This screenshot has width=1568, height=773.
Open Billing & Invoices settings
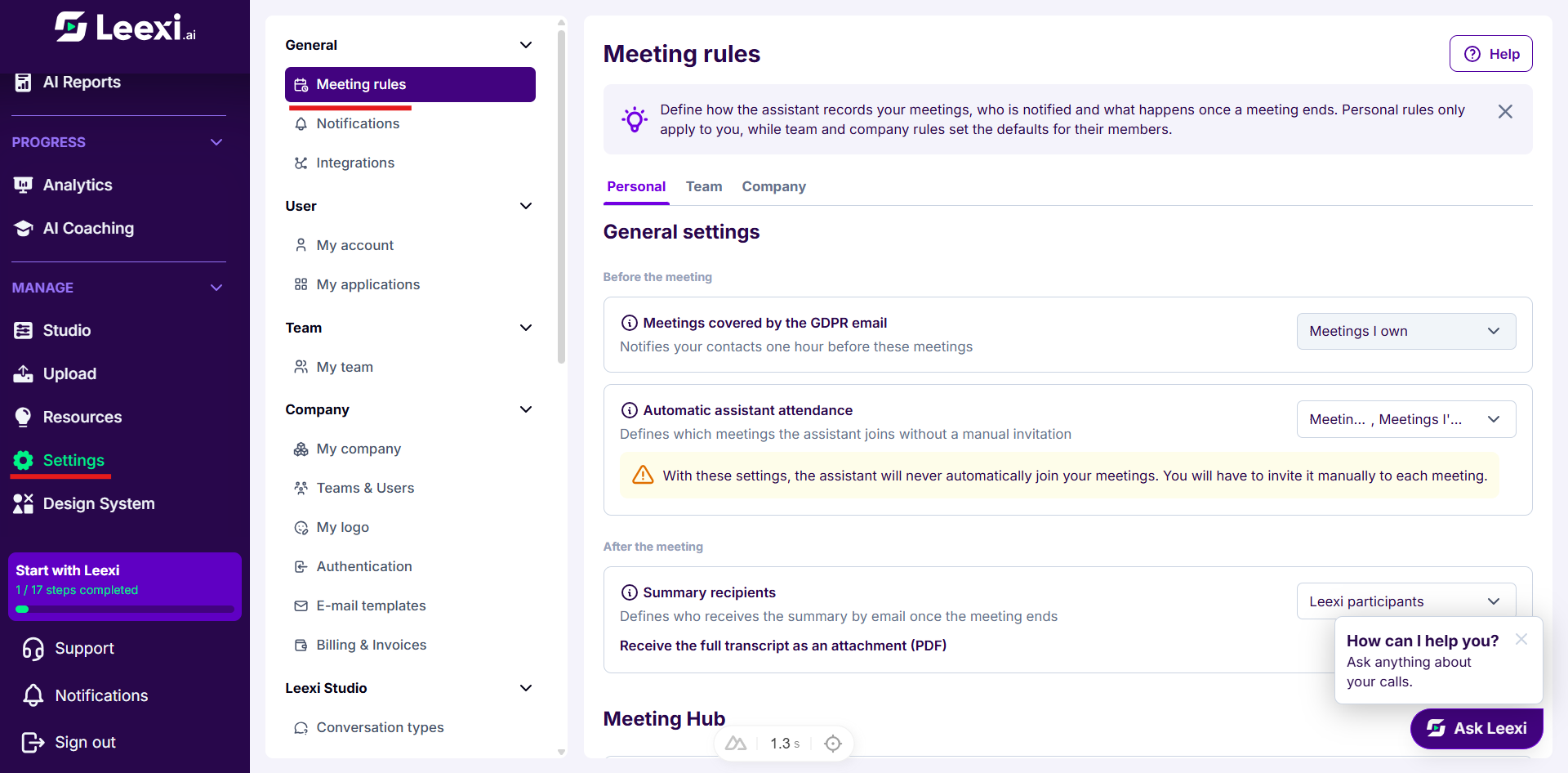point(410,646)
